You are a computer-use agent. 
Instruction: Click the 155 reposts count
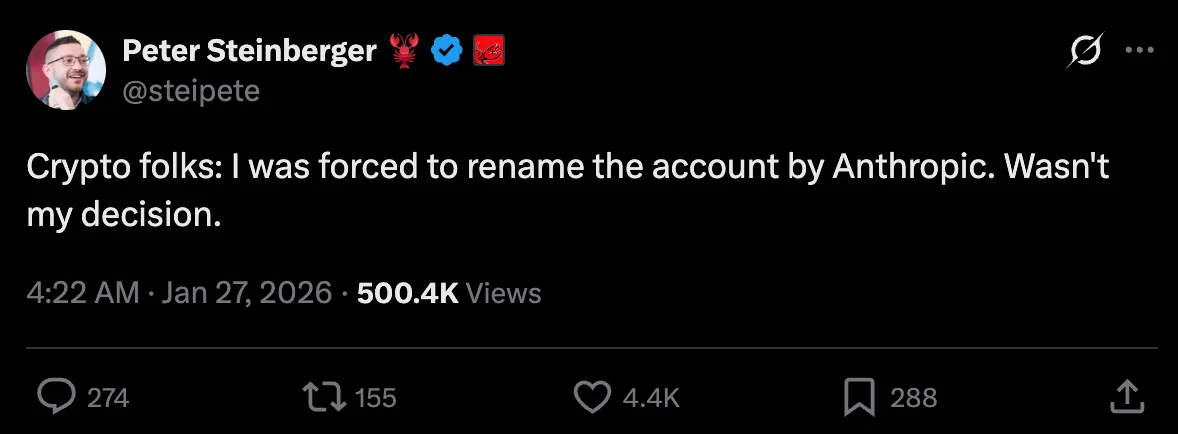tap(376, 398)
